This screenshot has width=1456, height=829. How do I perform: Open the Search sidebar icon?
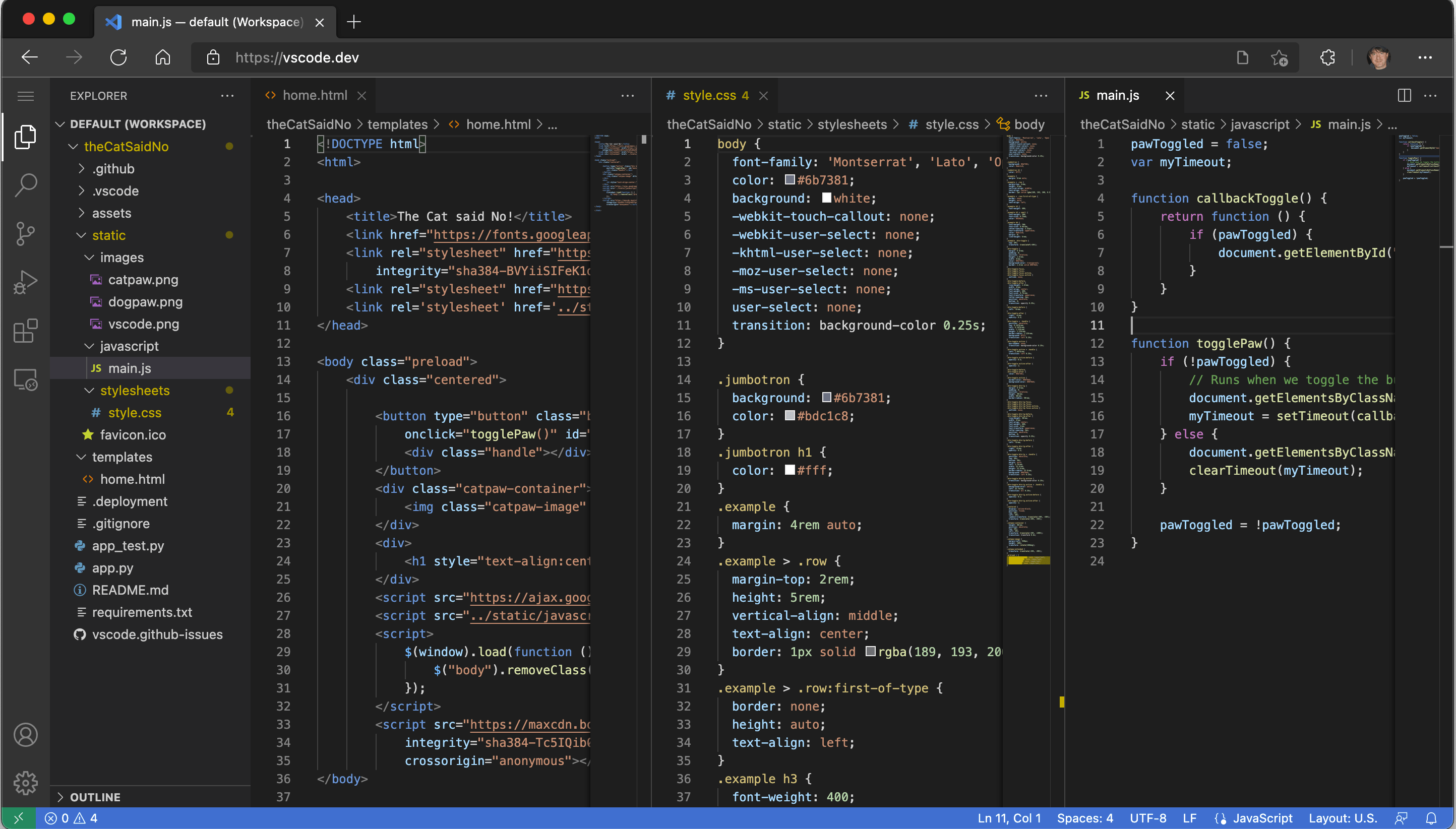pyautogui.click(x=25, y=184)
